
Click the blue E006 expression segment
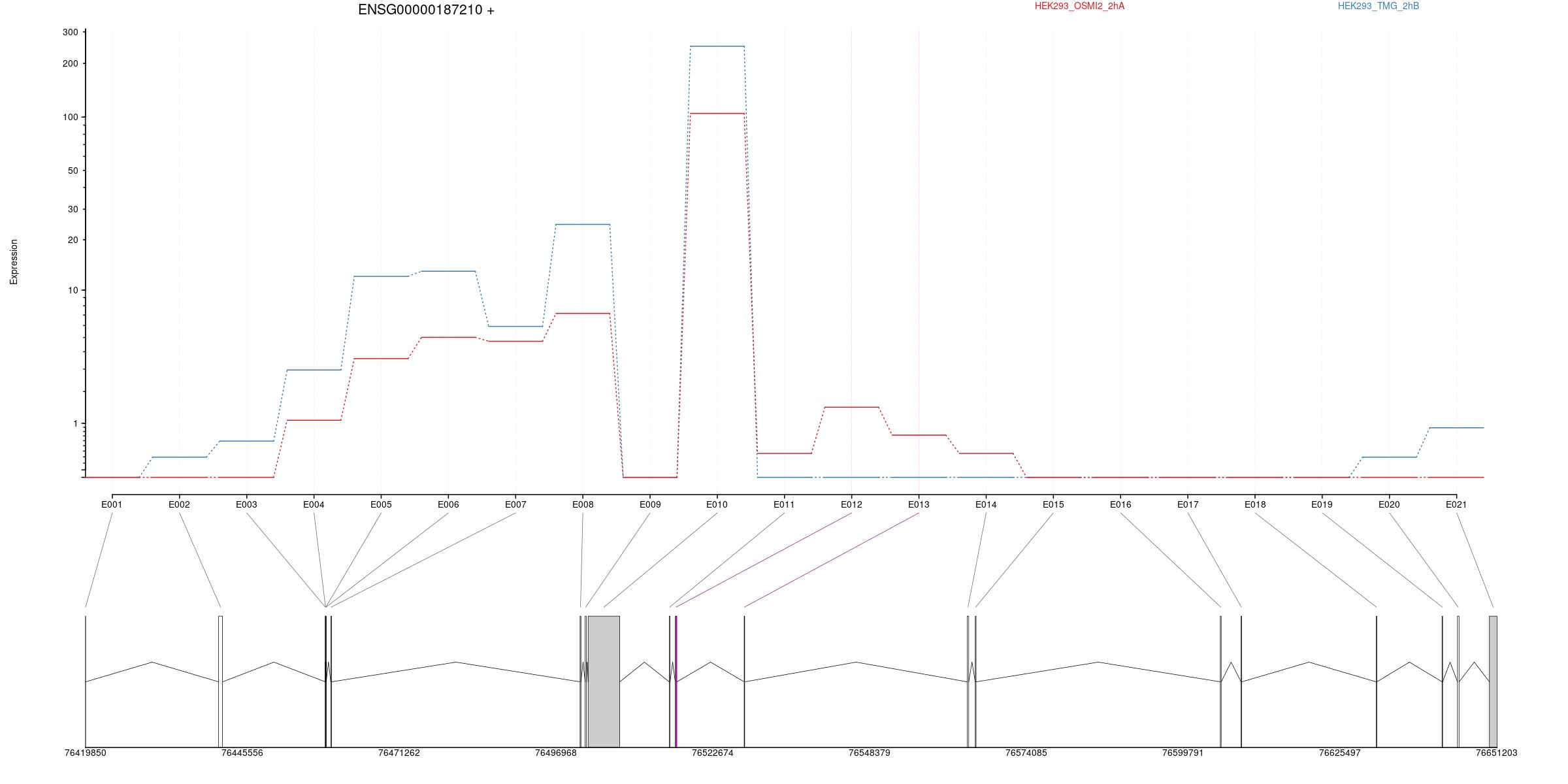tap(448, 271)
